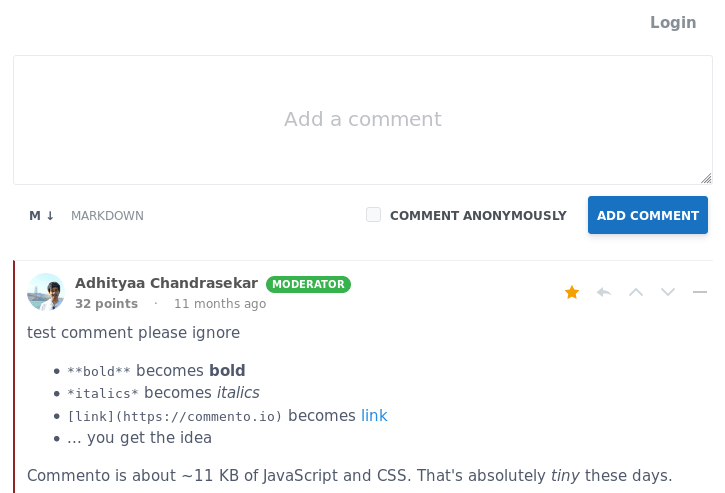Open the MARKDOWN help label
Image resolution: width=725 pixels, height=493 pixels.
point(107,216)
